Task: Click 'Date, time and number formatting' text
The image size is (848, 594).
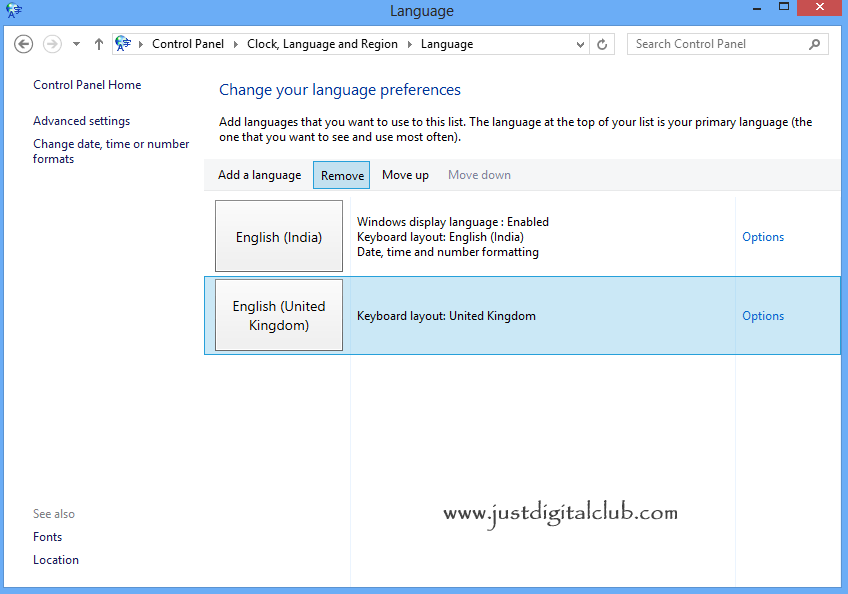Action: tap(448, 252)
